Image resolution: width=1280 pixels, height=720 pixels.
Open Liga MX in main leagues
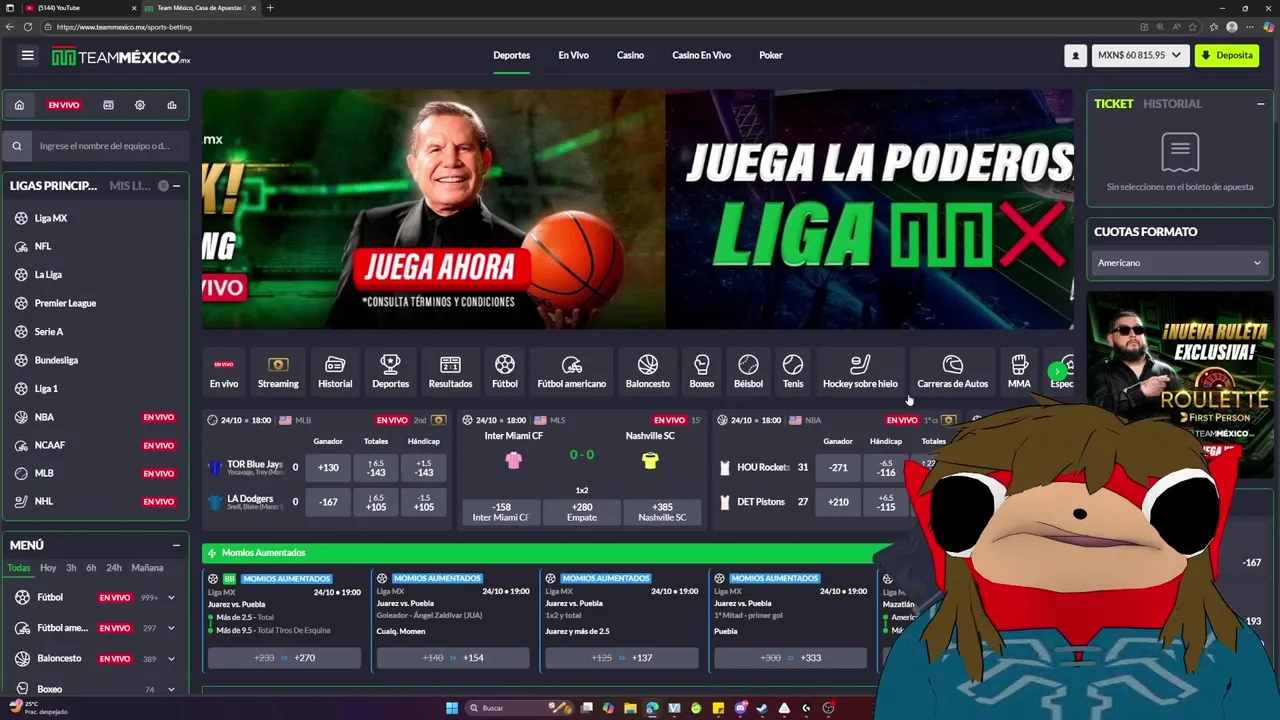(51, 218)
